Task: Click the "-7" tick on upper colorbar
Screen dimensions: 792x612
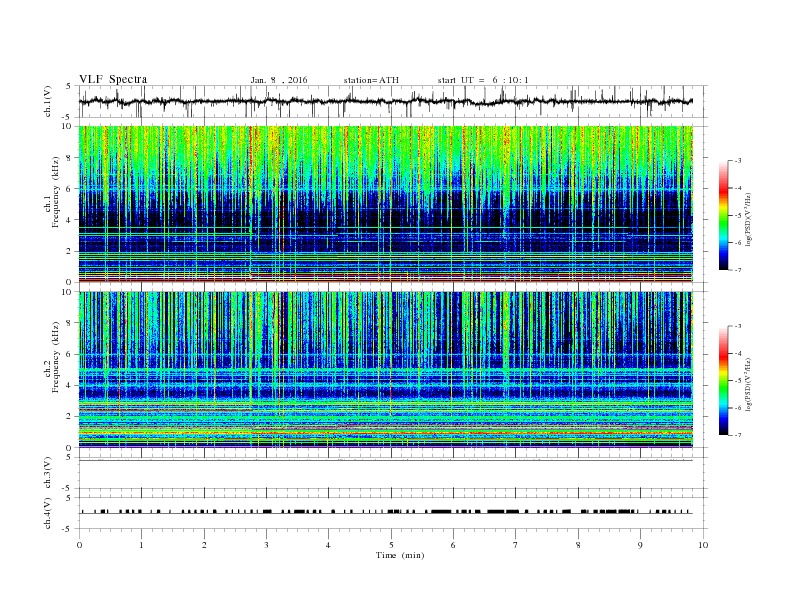Action: click(x=737, y=270)
